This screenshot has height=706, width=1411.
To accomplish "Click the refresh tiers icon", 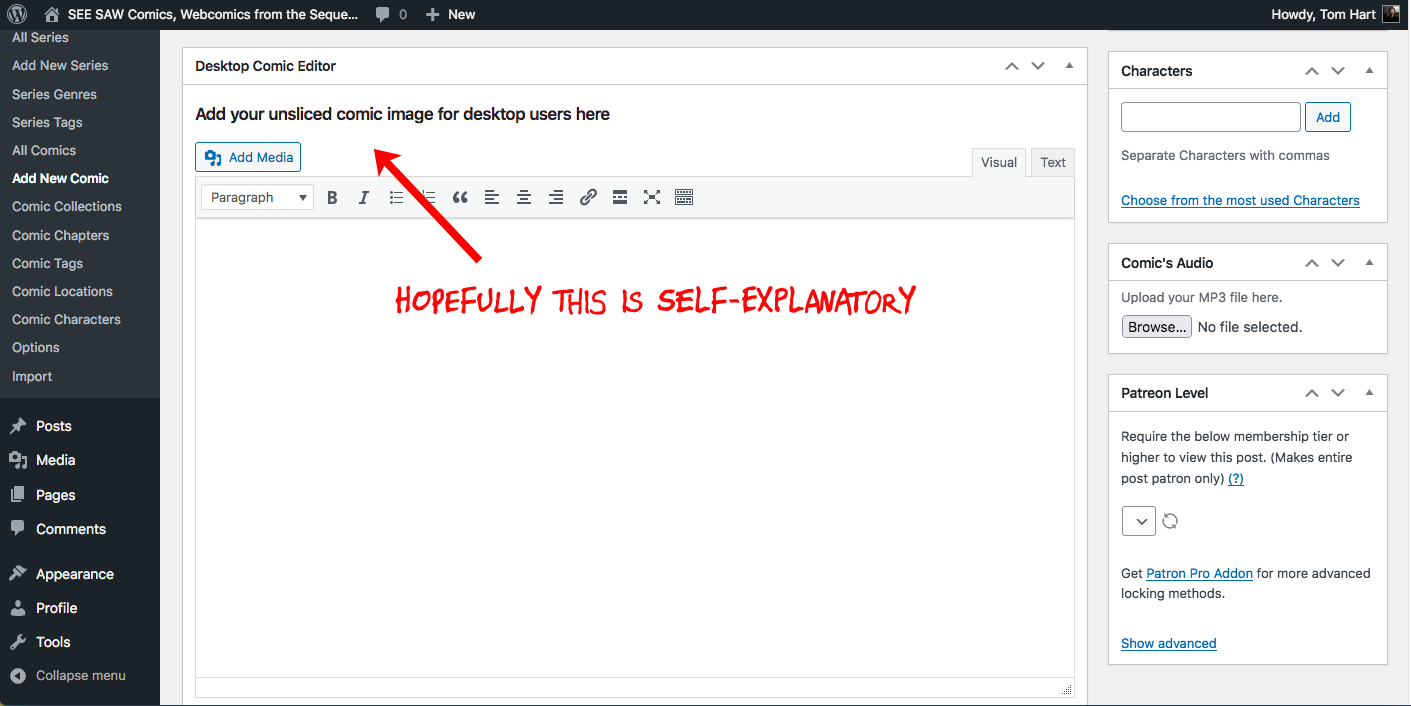I will click(1170, 521).
